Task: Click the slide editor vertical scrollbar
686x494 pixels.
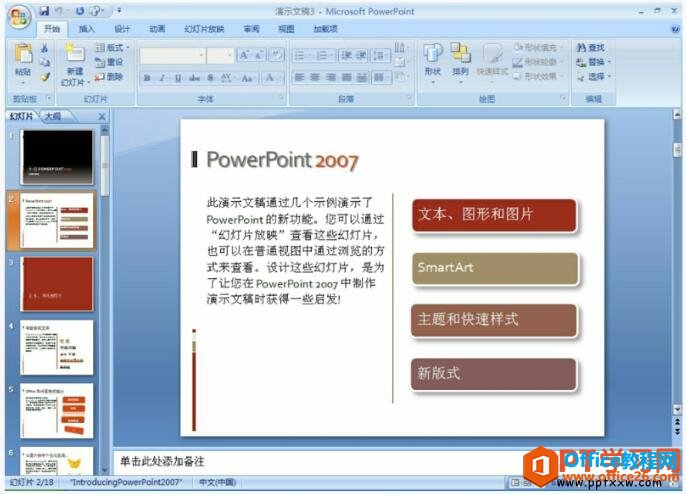Action: 677,263
